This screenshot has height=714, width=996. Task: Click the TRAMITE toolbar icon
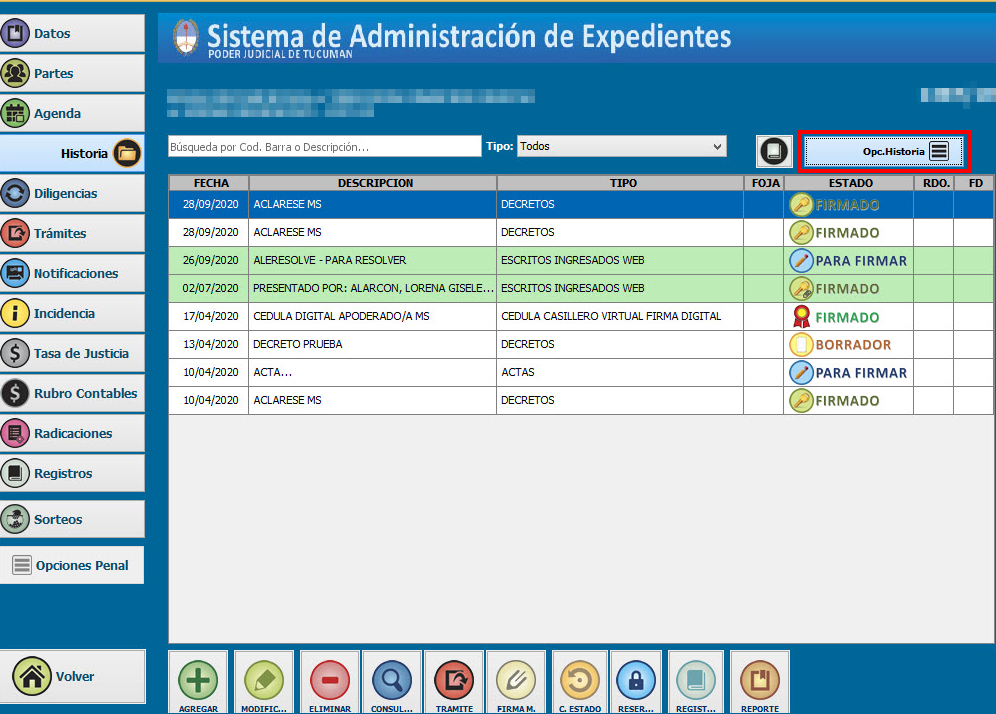[454, 680]
